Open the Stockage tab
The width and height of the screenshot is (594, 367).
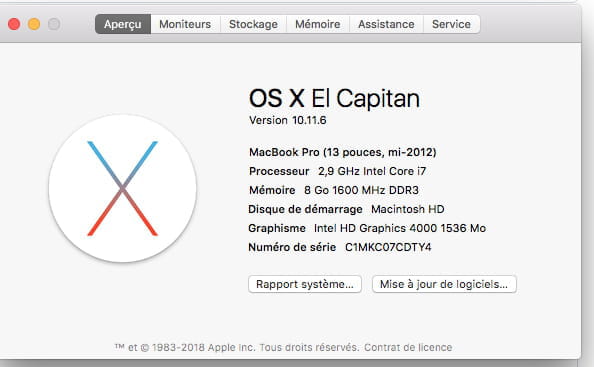click(x=253, y=24)
